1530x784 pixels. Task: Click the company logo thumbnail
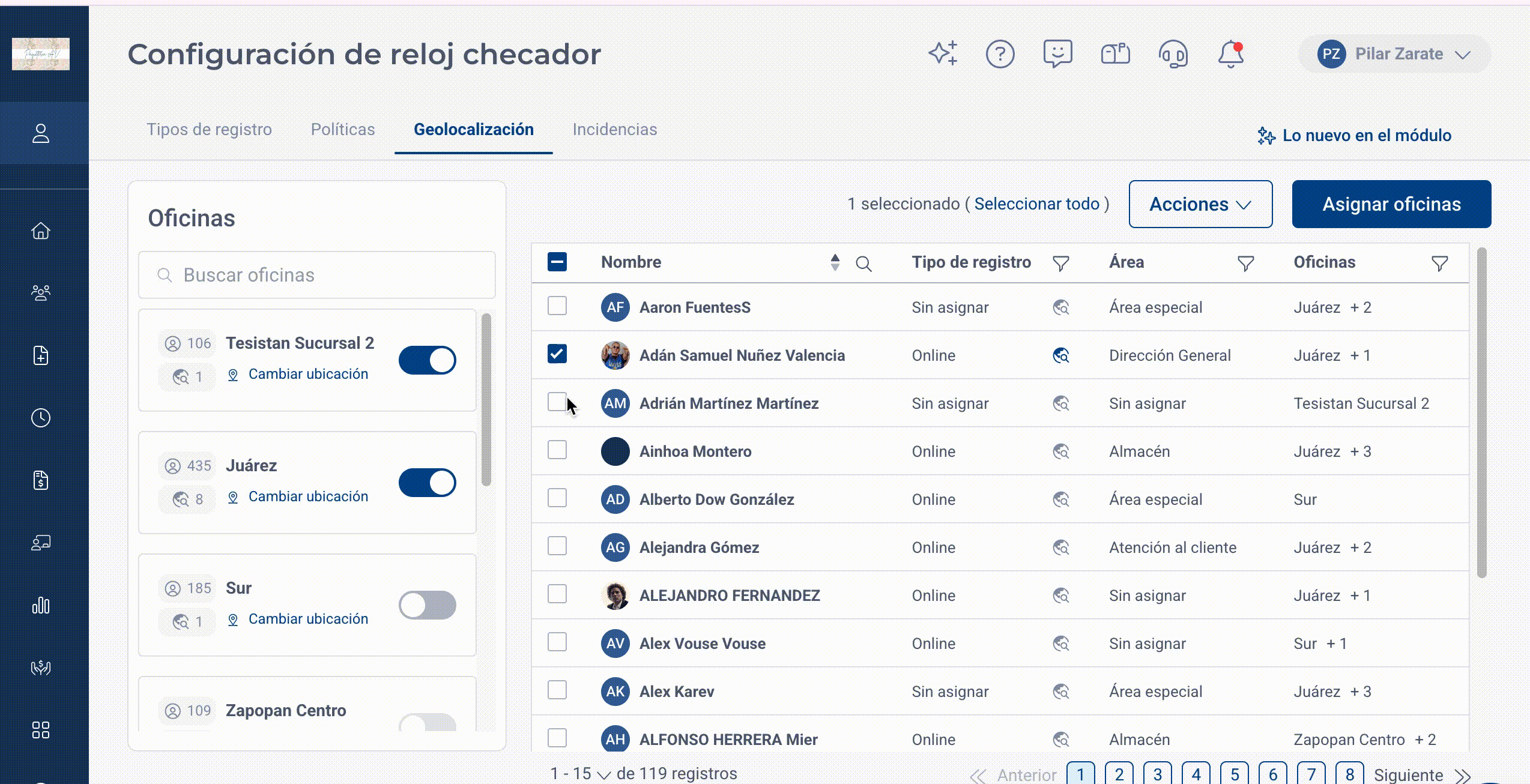(x=41, y=54)
